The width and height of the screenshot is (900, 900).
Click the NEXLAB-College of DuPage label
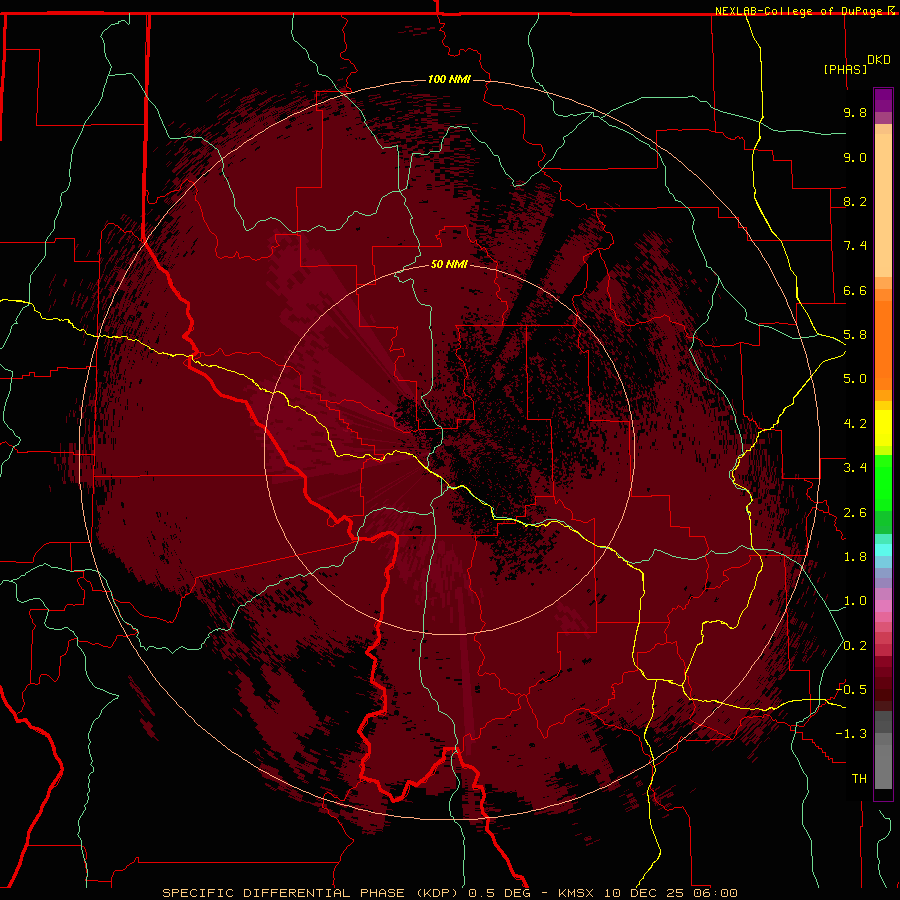pos(801,11)
